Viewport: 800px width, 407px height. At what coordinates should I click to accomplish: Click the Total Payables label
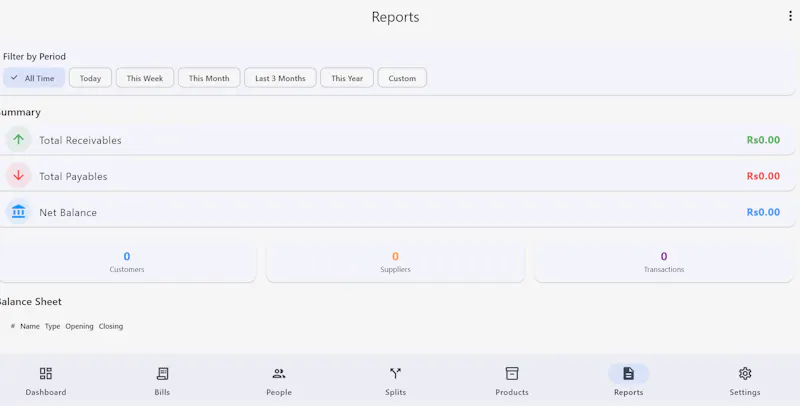[73, 176]
